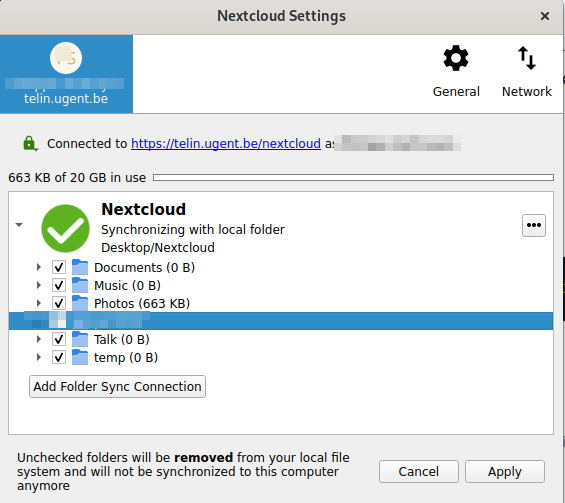Select the Photos (663 KB) tree item
The width and height of the screenshot is (565, 503).
click(142, 303)
